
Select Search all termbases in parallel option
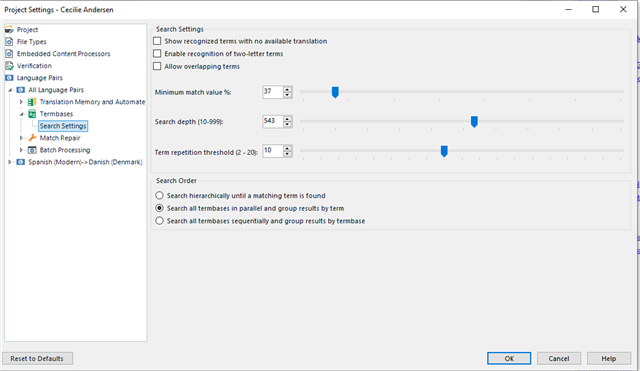pyautogui.click(x=160, y=208)
